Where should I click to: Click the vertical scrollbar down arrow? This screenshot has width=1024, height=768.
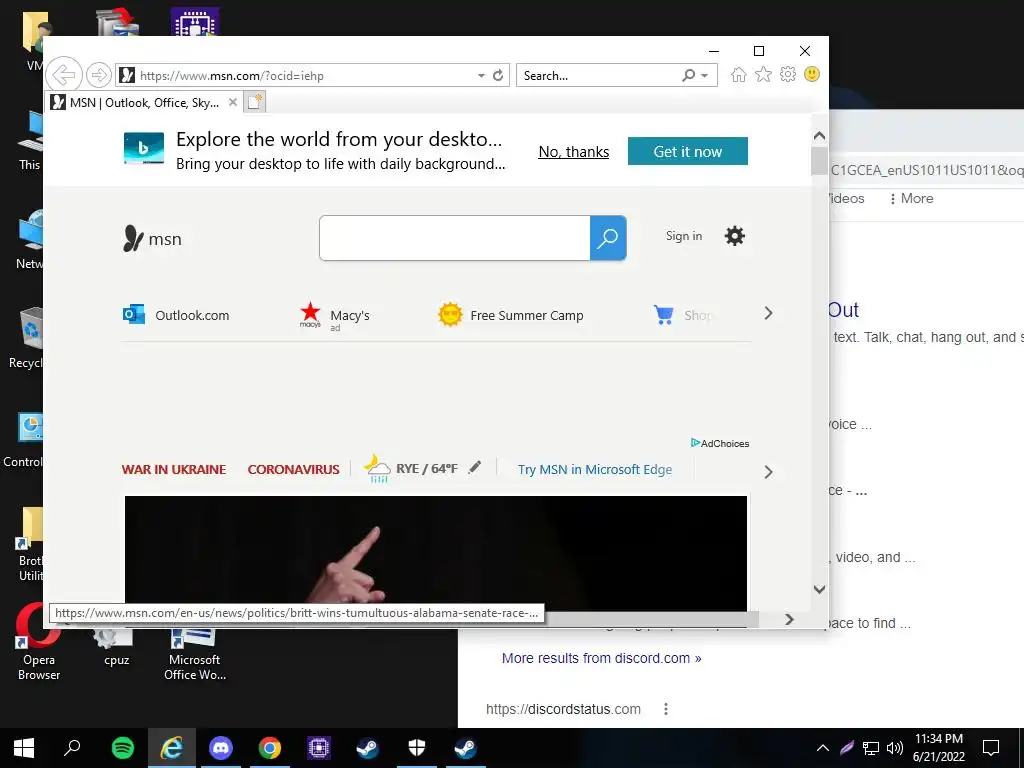[820, 589]
